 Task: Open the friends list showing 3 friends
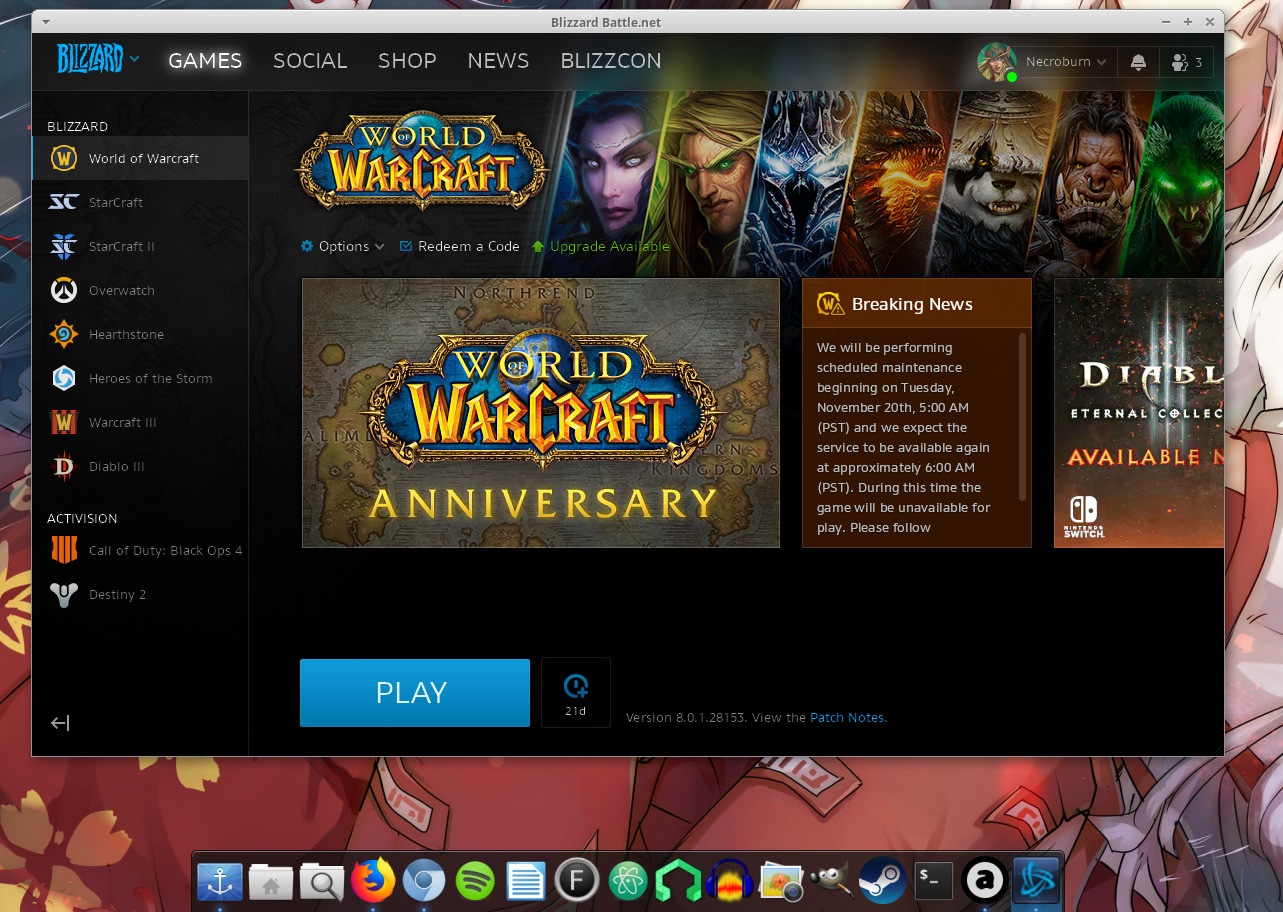(x=1186, y=61)
